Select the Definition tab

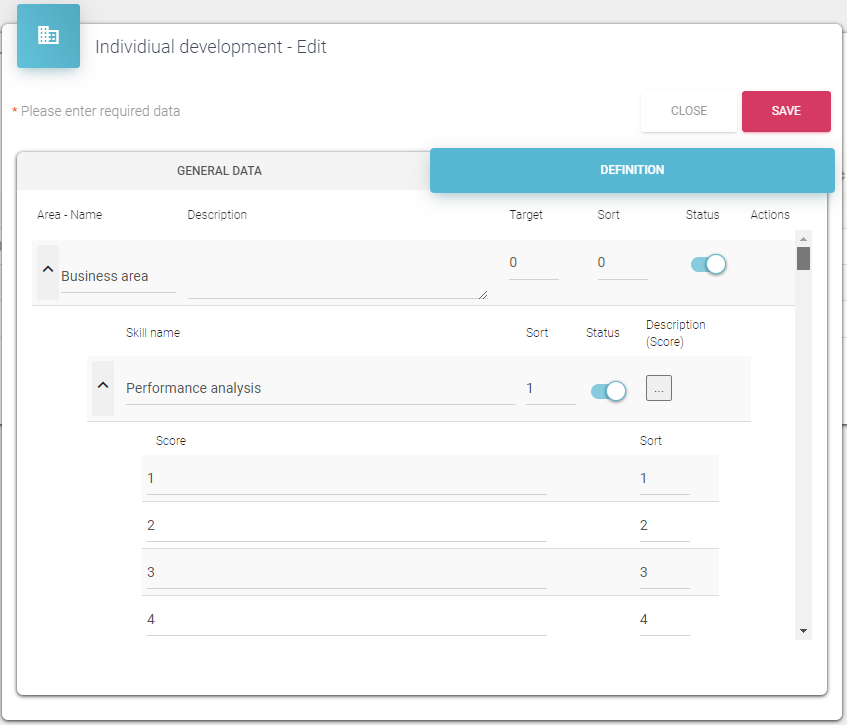pos(631,170)
